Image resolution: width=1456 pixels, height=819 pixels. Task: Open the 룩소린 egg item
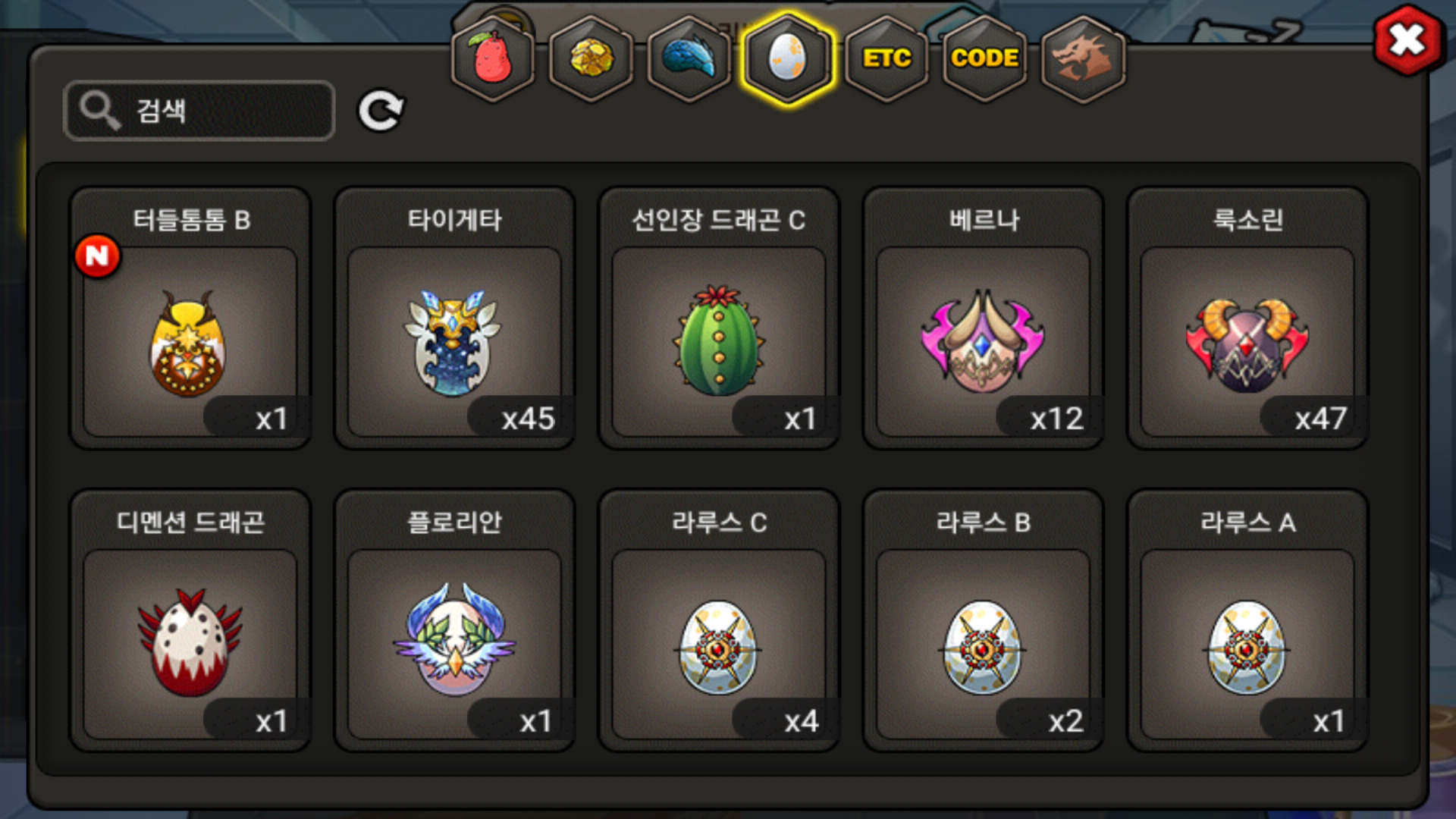pyautogui.click(x=1248, y=318)
